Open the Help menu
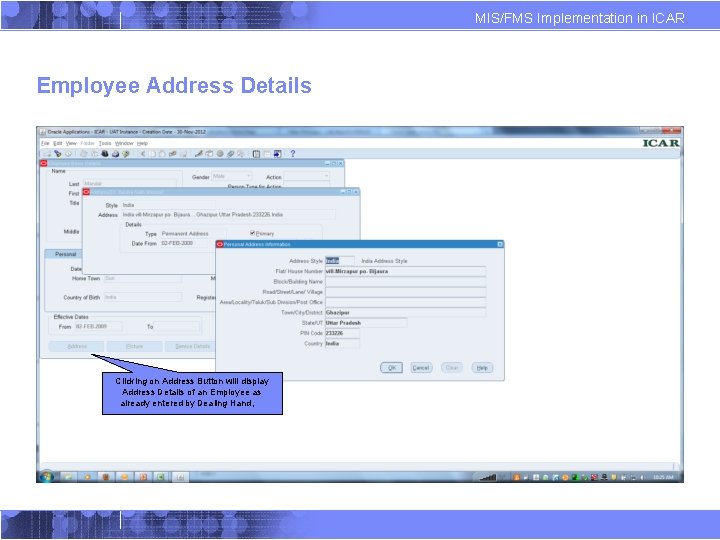This screenshot has height=540, width=720. (x=142, y=143)
